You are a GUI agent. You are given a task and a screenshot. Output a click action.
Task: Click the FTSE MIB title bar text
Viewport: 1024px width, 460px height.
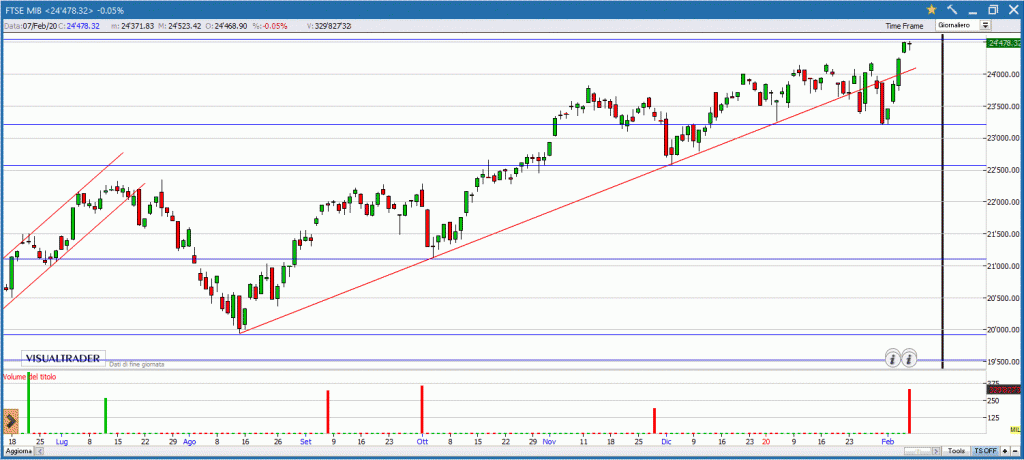(63, 10)
